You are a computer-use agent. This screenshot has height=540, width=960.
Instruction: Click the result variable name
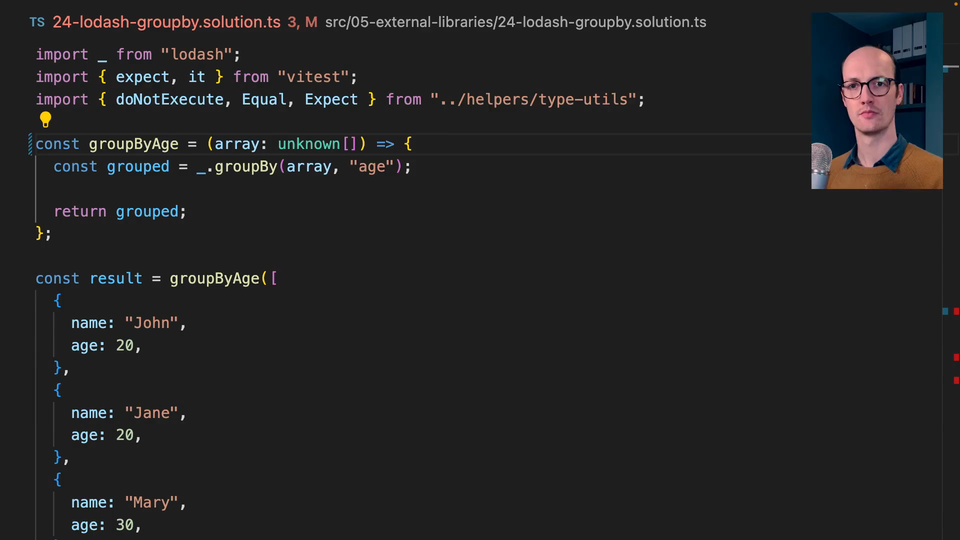pos(116,278)
